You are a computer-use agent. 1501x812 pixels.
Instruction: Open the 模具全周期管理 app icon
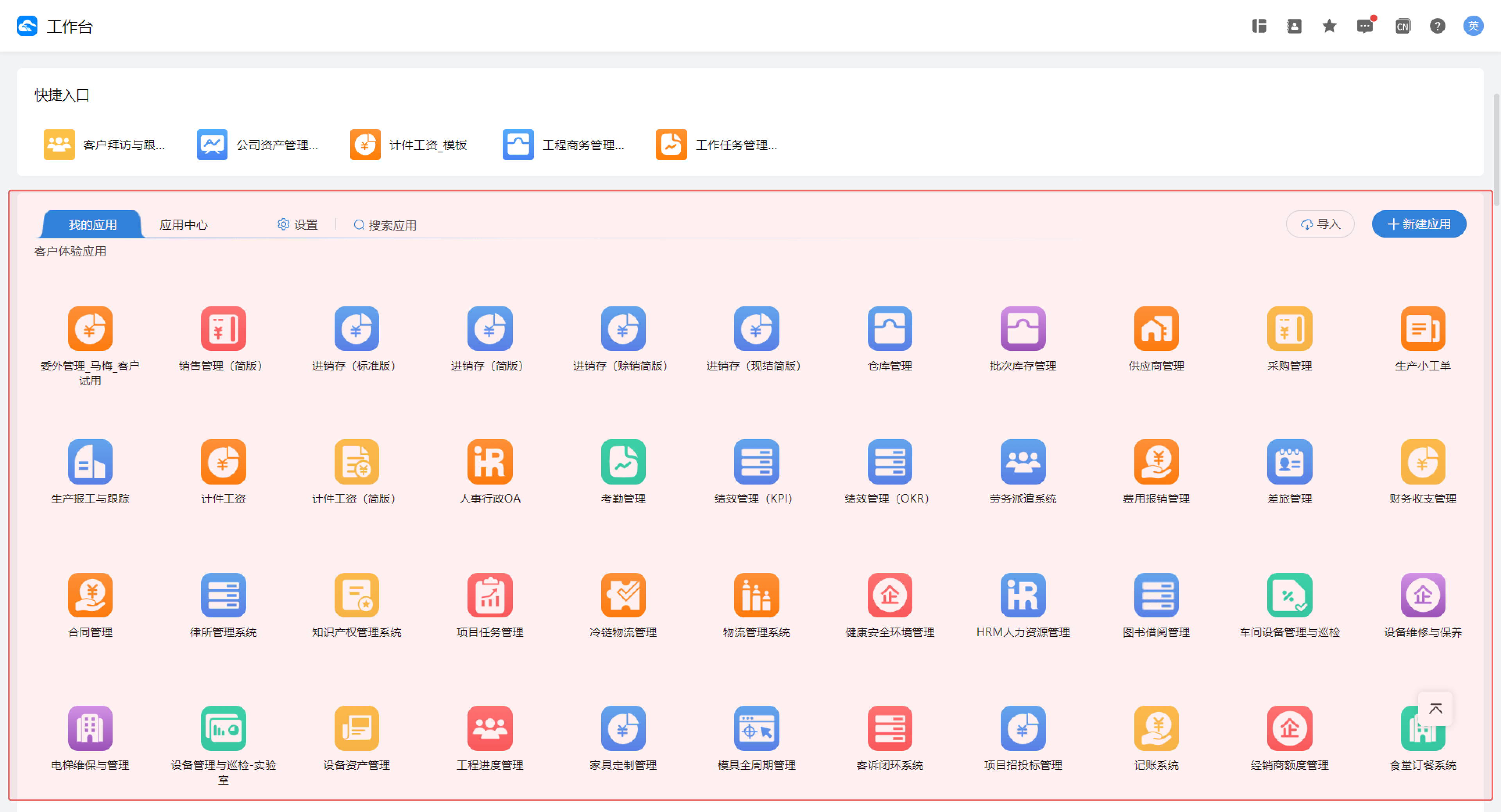[756, 728]
